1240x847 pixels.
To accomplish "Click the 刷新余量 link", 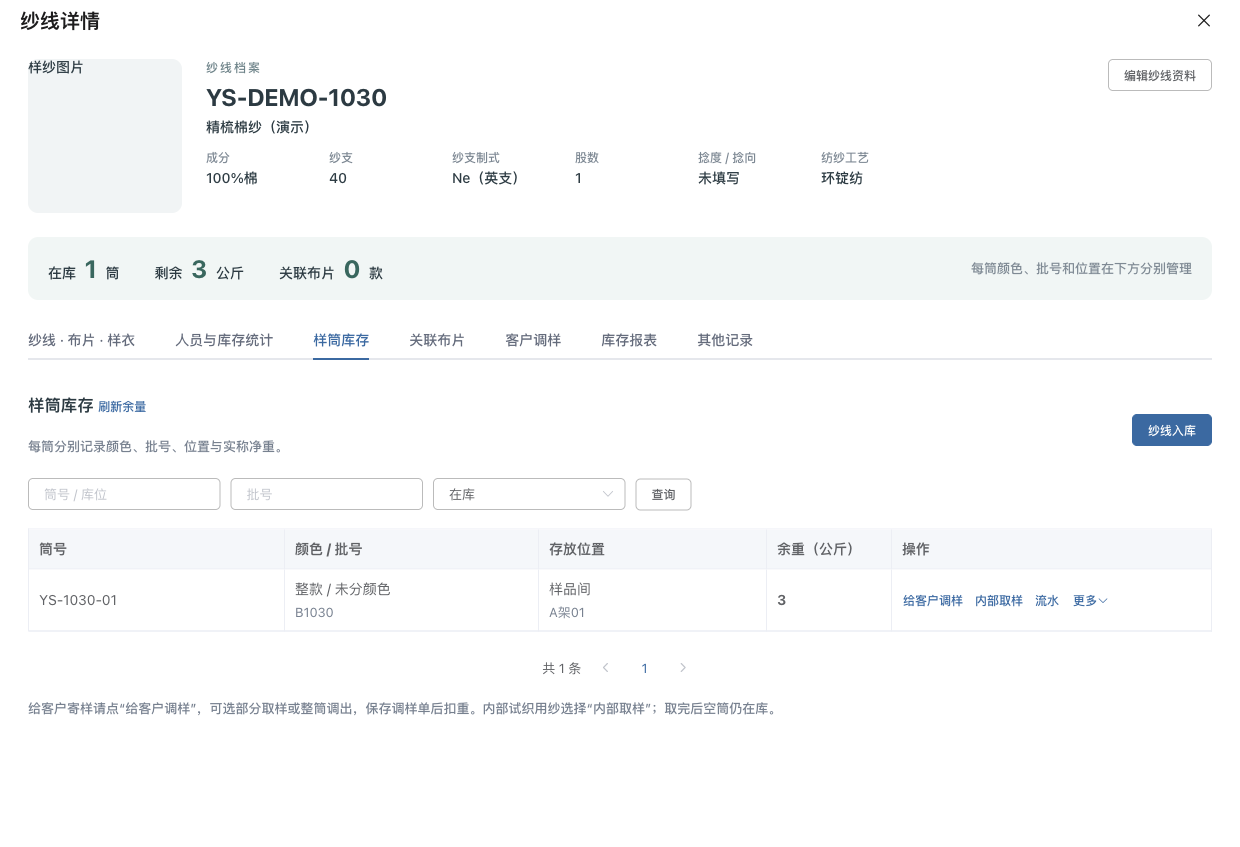I will click(122, 407).
